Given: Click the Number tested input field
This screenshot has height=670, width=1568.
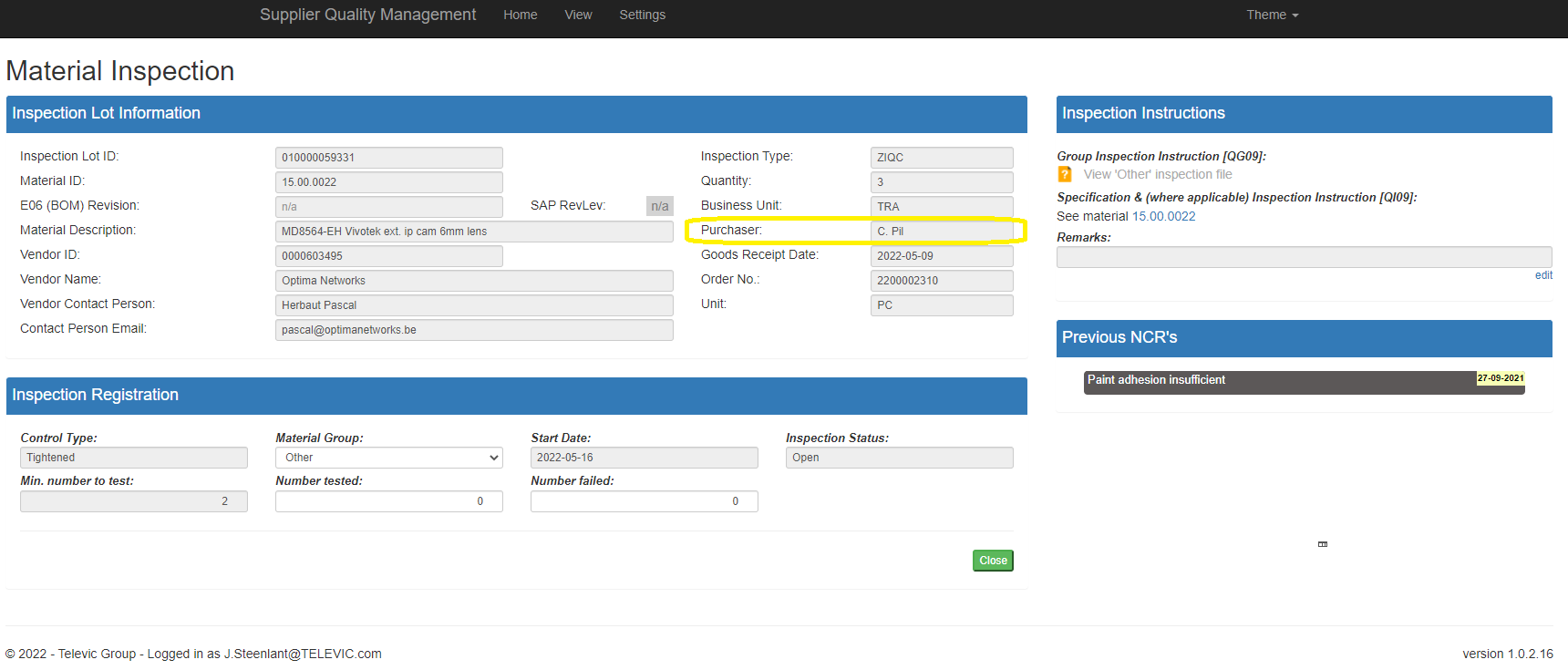Looking at the screenshot, I should (388, 501).
